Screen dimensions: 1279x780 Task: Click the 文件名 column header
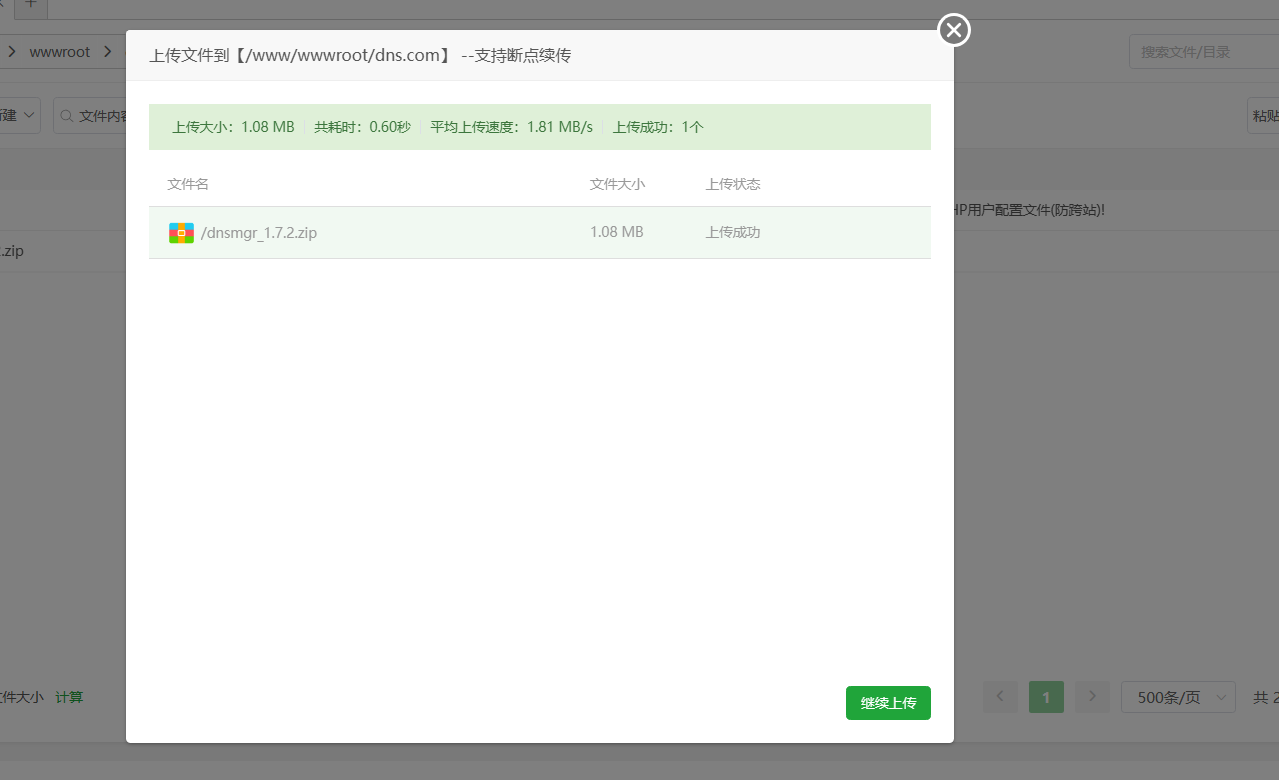pyautogui.click(x=187, y=184)
